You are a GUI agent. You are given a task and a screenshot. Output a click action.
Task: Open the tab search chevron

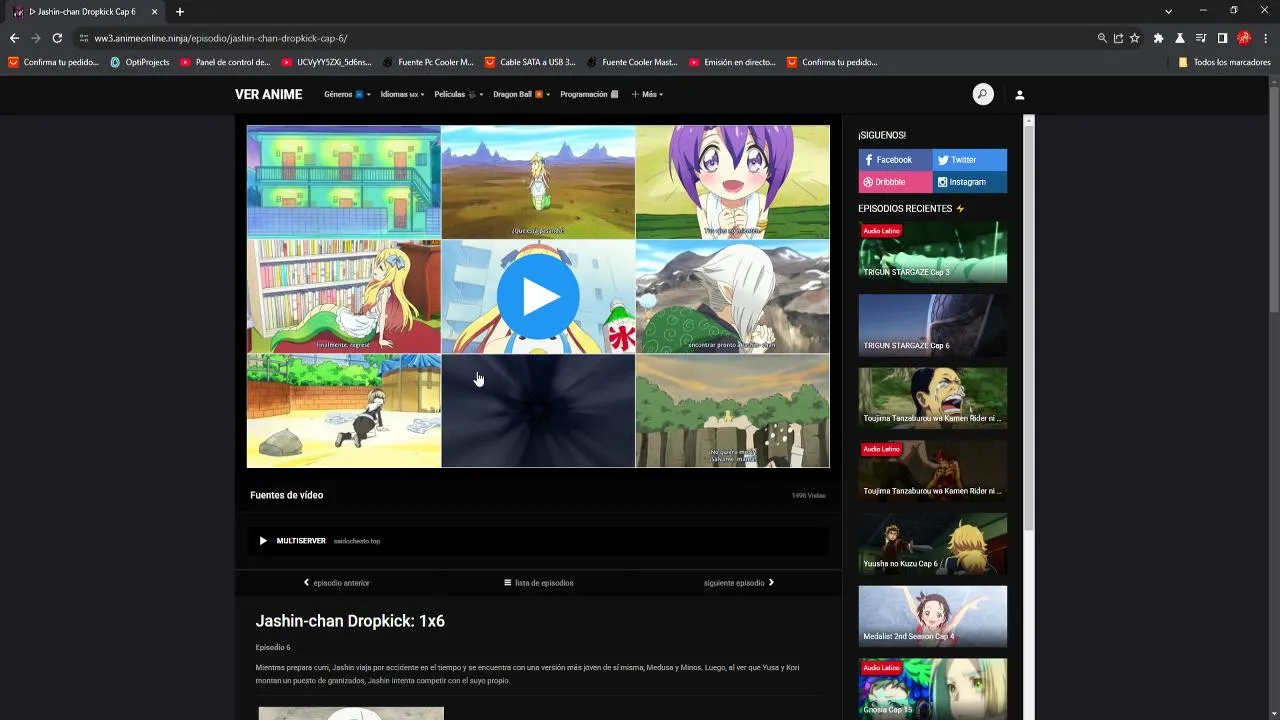[1168, 11]
